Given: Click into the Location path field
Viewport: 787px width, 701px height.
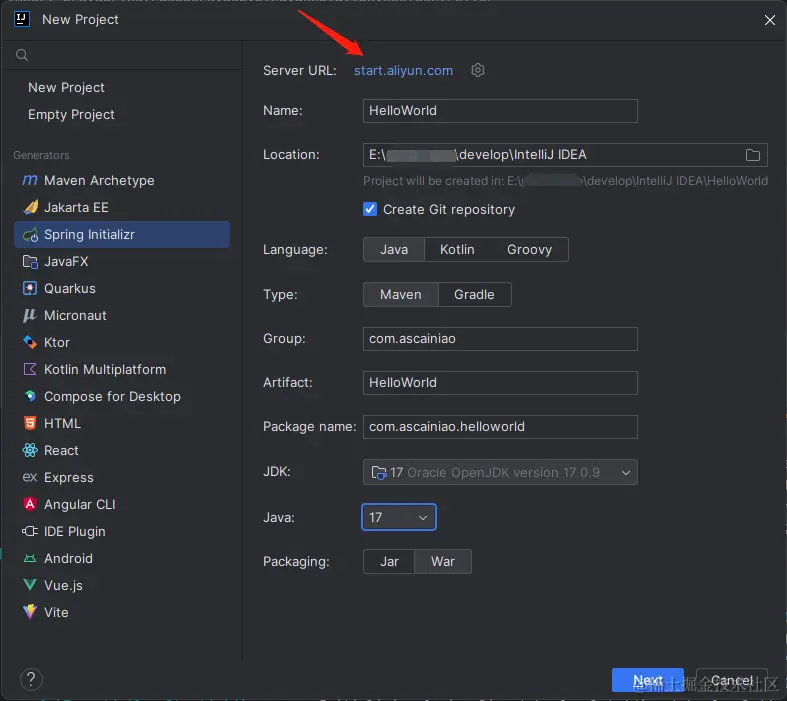Looking at the screenshot, I should pyautogui.click(x=552, y=155).
